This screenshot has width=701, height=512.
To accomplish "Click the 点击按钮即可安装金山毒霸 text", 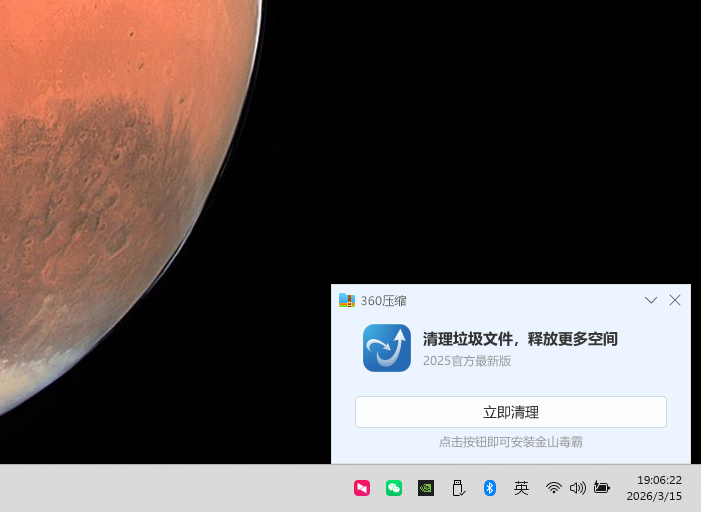I will [511, 442].
